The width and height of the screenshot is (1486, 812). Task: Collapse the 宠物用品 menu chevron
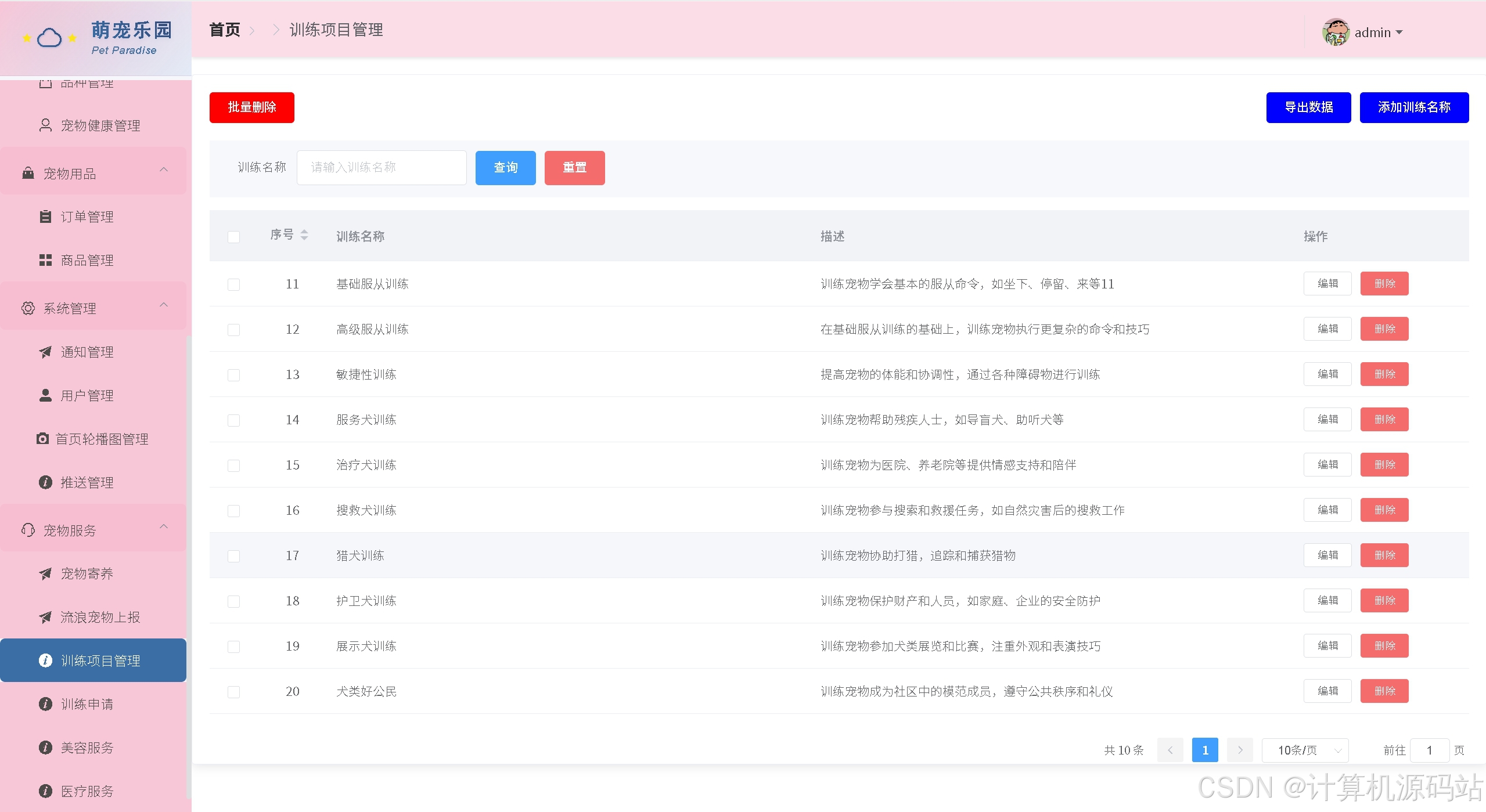(164, 169)
